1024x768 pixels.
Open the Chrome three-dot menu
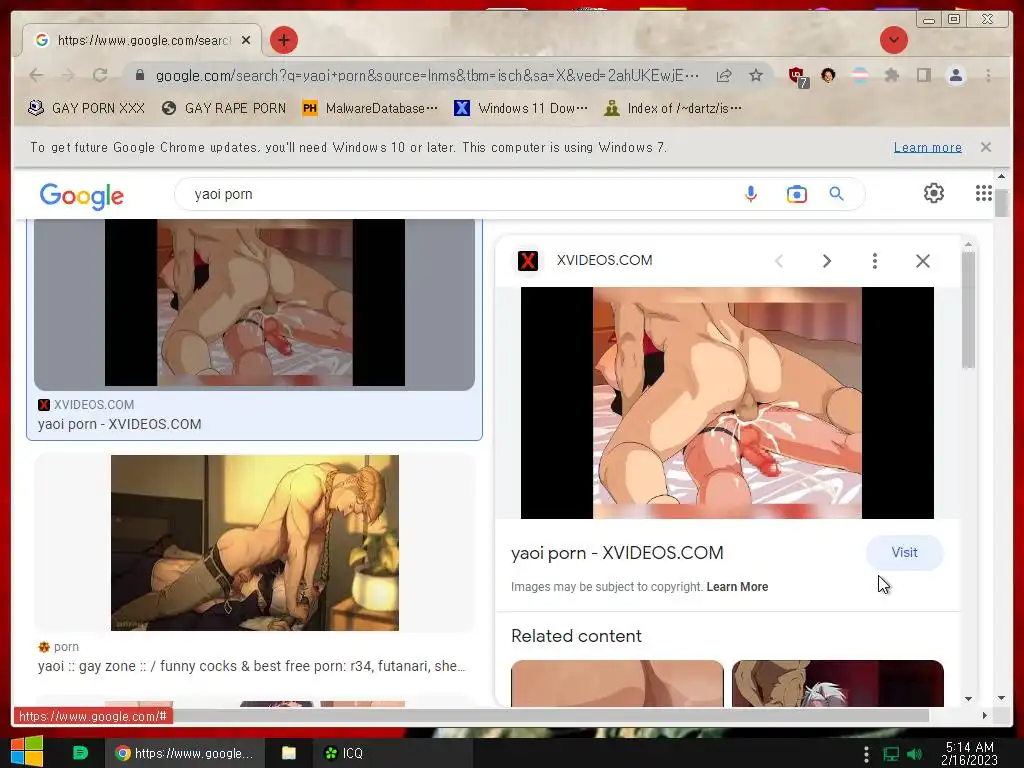coord(988,76)
